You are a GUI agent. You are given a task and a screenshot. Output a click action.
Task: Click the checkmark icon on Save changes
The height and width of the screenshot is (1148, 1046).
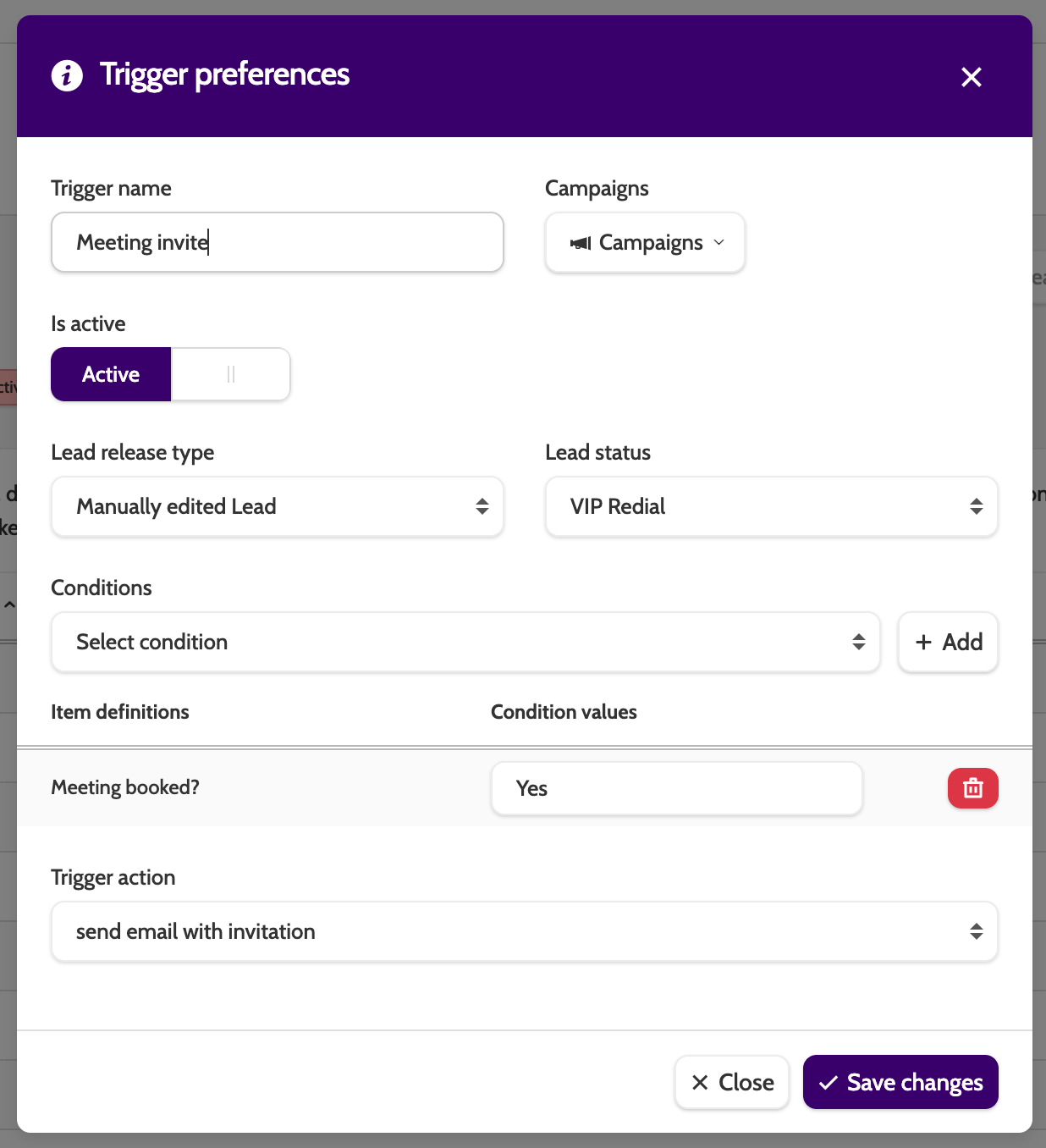point(829,1083)
